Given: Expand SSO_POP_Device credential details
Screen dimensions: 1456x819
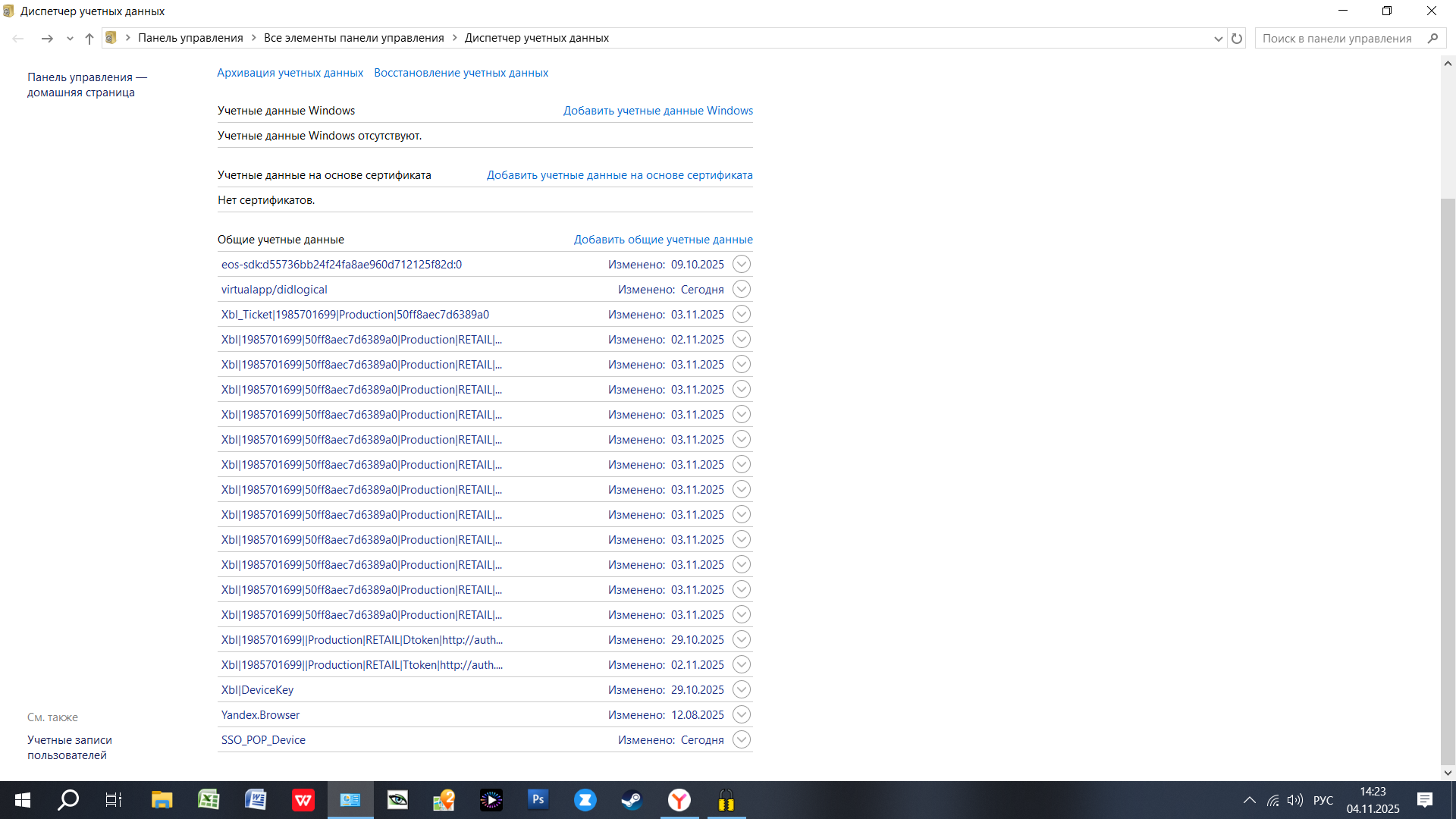Looking at the screenshot, I should [x=742, y=739].
